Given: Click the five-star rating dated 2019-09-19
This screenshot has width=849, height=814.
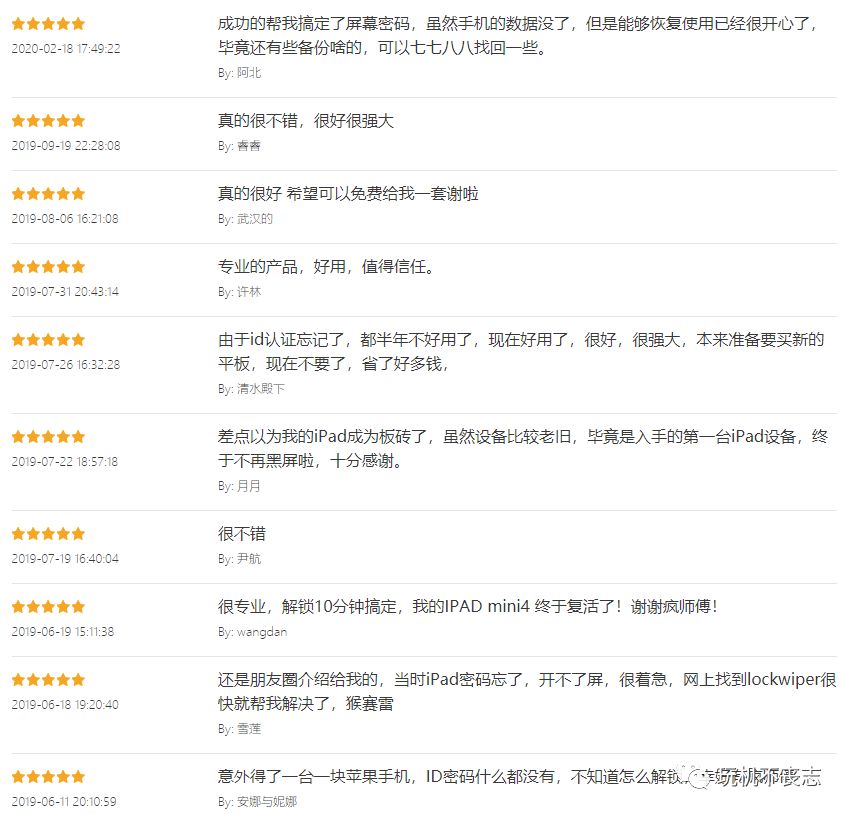Looking at the screenshot, I should click(x=48, y=121).
